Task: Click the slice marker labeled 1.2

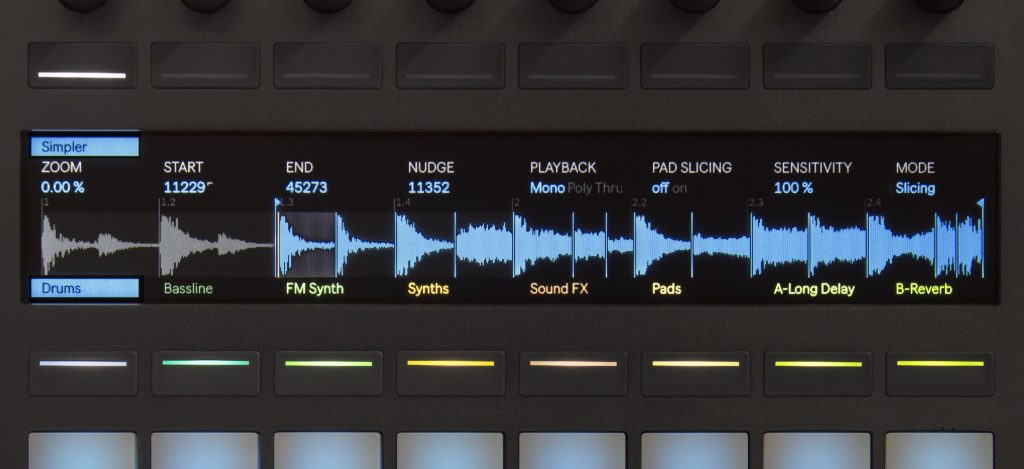Action: tap(168, 203)
